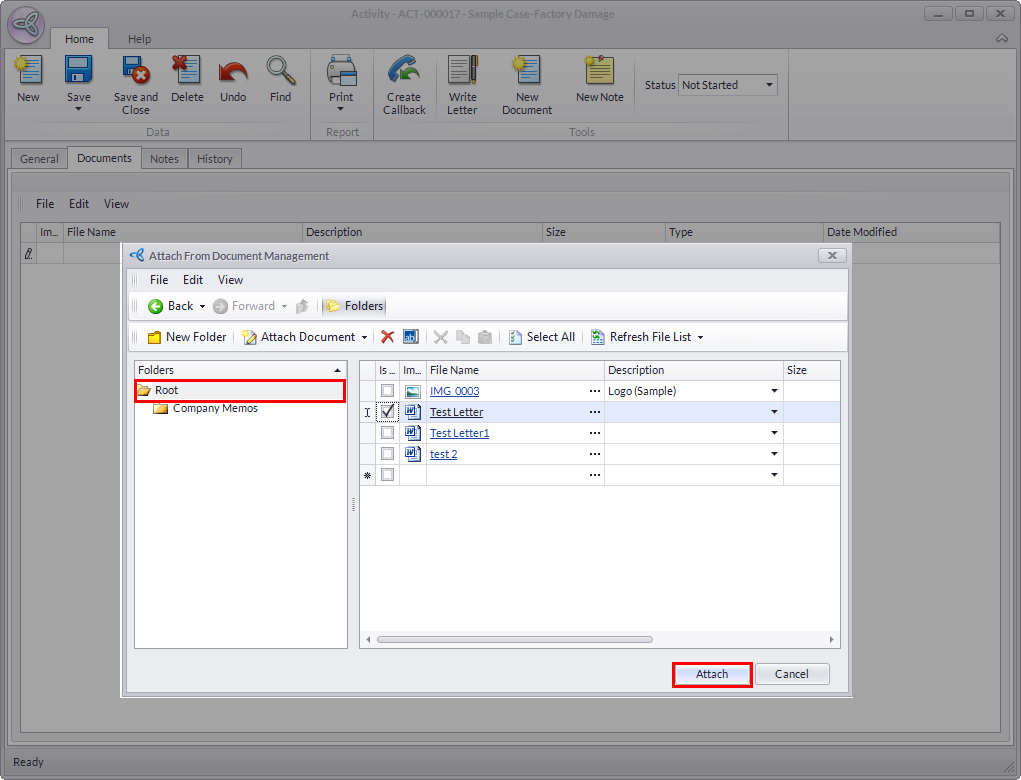Click the green Back navigation icon
The height and width of the screenshot is (780, 1021).
coord(155,306)
